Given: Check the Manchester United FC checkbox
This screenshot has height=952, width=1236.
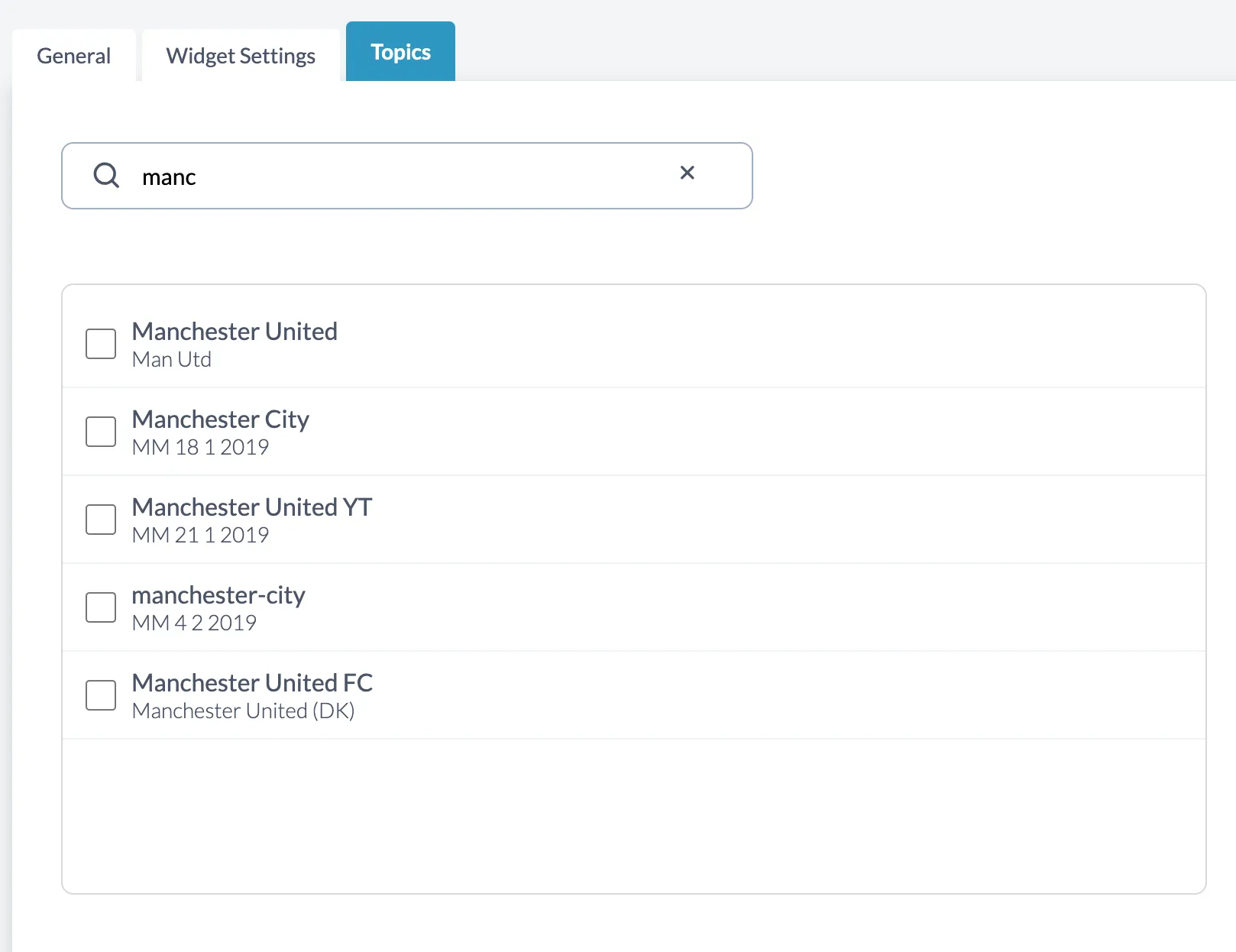Looking at the screenshot, I should (x=100, y=695).
